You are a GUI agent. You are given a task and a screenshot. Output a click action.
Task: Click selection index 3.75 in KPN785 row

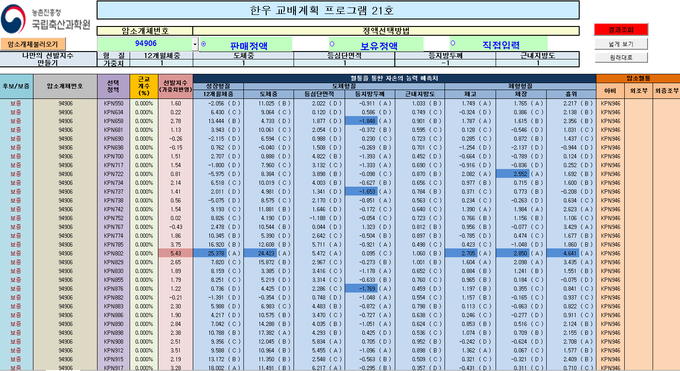tap(176, 245)
